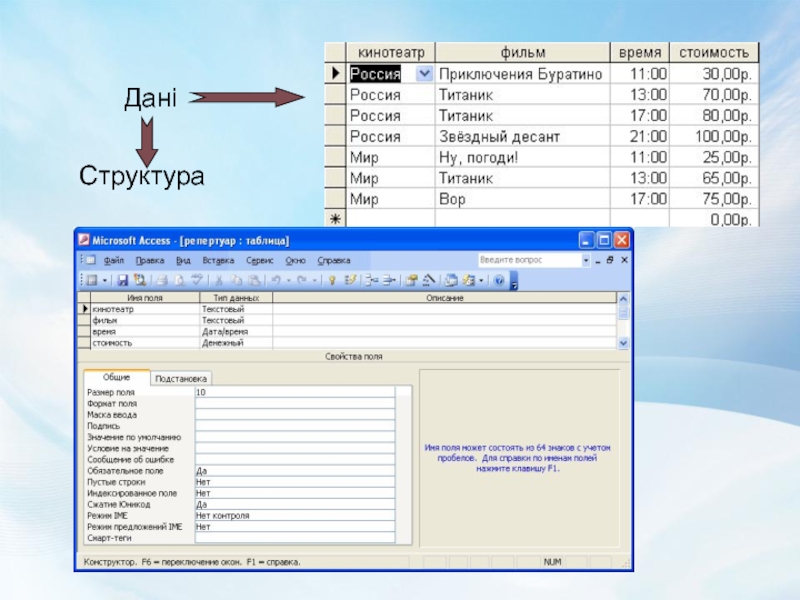
Task: Click the Save icon in the toolbar
Action: tap(123, 281)
